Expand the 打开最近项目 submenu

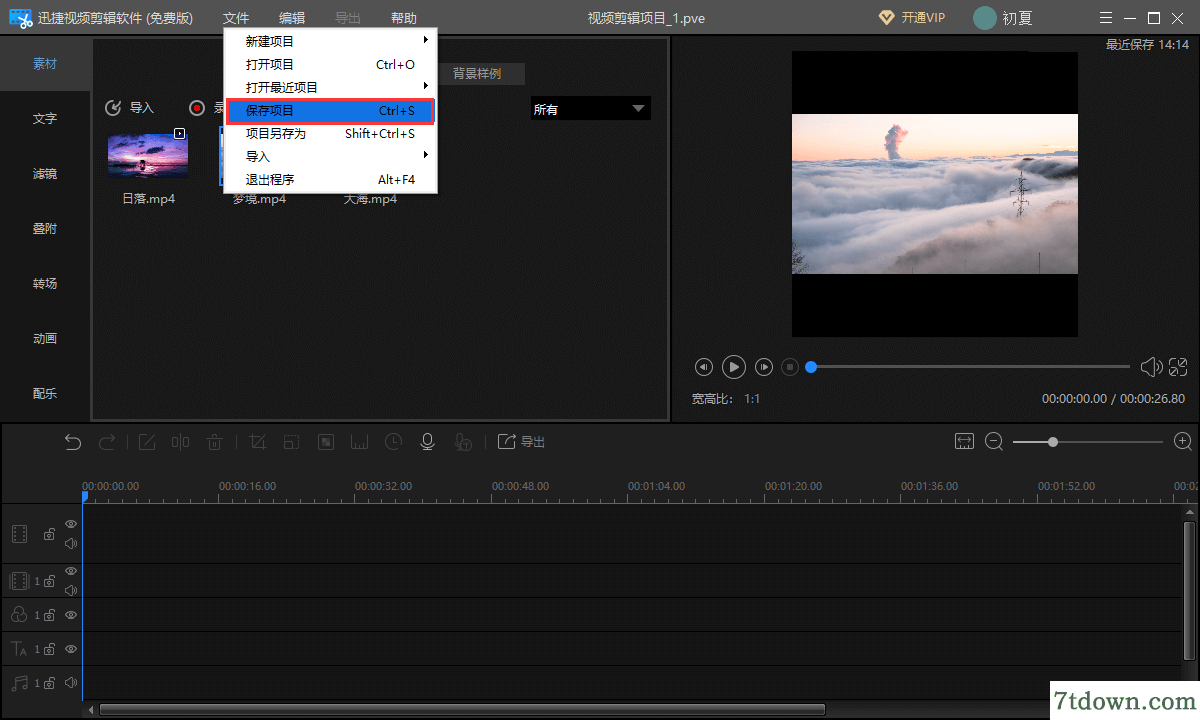pyautogui.click(x=330, y=87)
